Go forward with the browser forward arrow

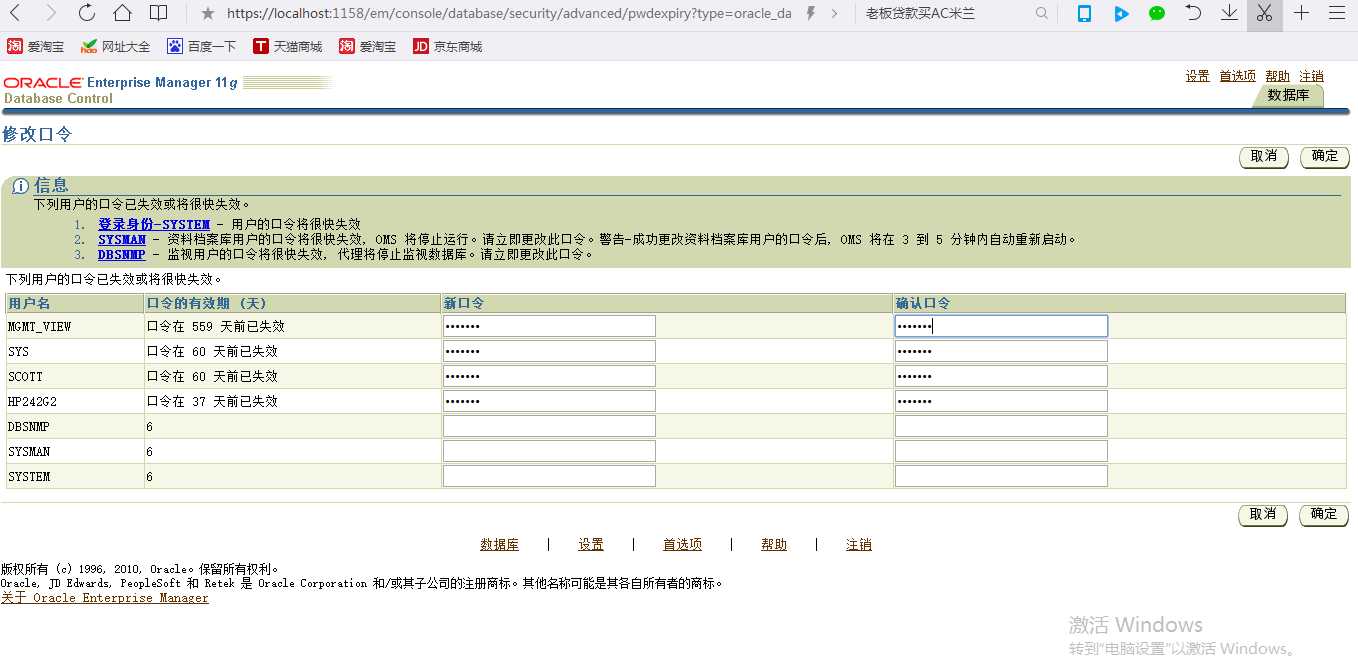click(x=51, y=13)
